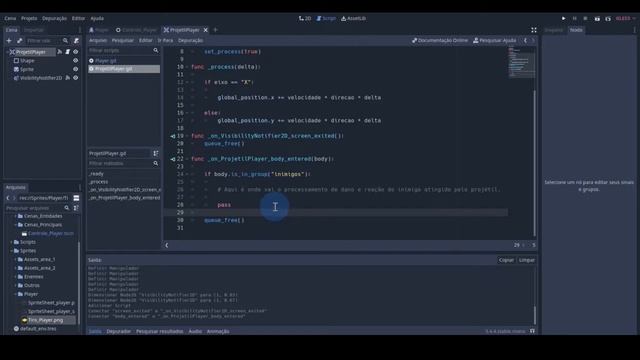Switch to the Importar dock tab
Viewport: 640px width, 360px height.
33,30
